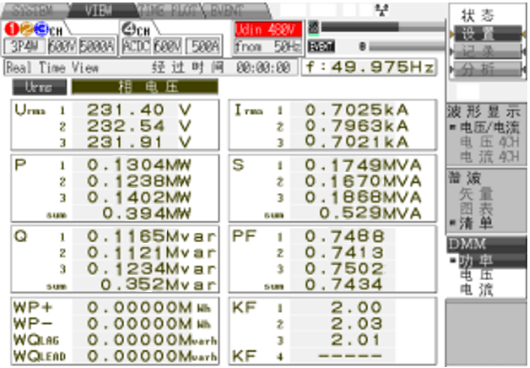
Task: Select 清单 list view under harmonics
Action: click(476, 224)
